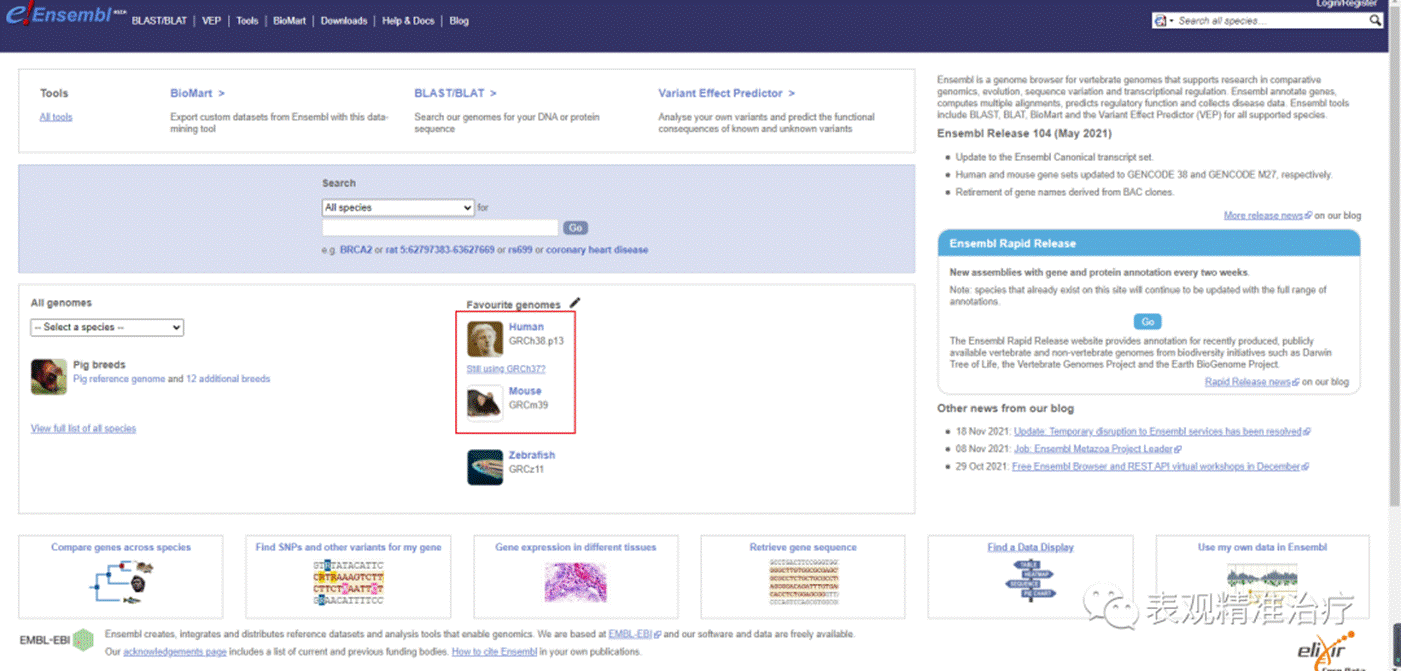The width and height of the screenshot is (1401, 671).
Task: Open Gene expression in different tissues heading link
Action: [x=576, y=547]
